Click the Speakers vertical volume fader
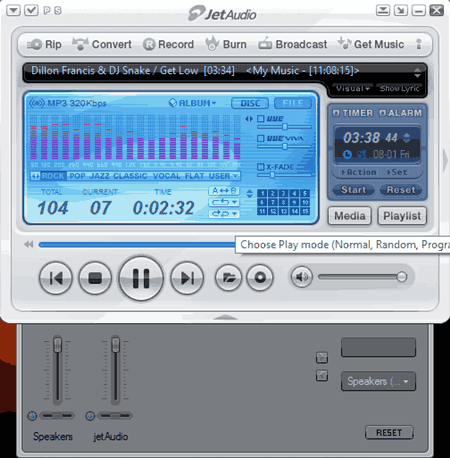The width and height of the screenshot is (450, 458). coord(58,344)
